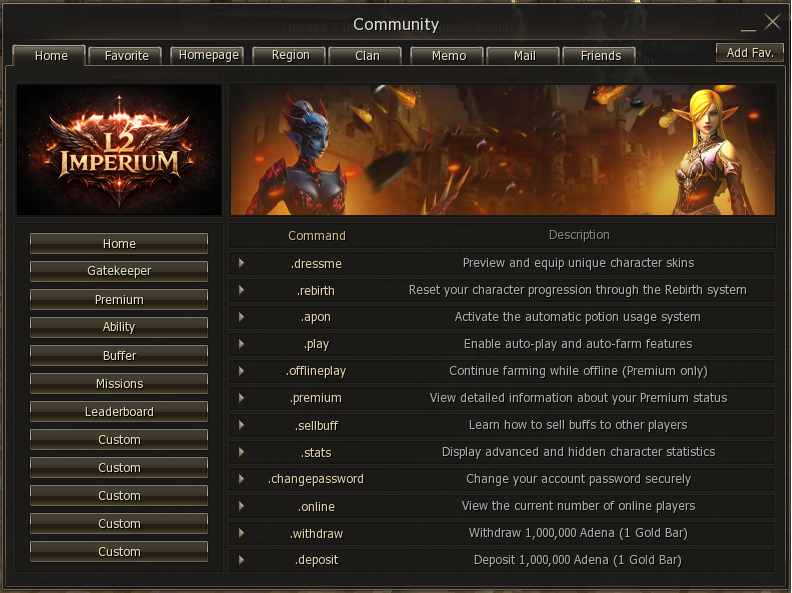Switch to the Home tab

pyautogui.click(x=50, y=56)
